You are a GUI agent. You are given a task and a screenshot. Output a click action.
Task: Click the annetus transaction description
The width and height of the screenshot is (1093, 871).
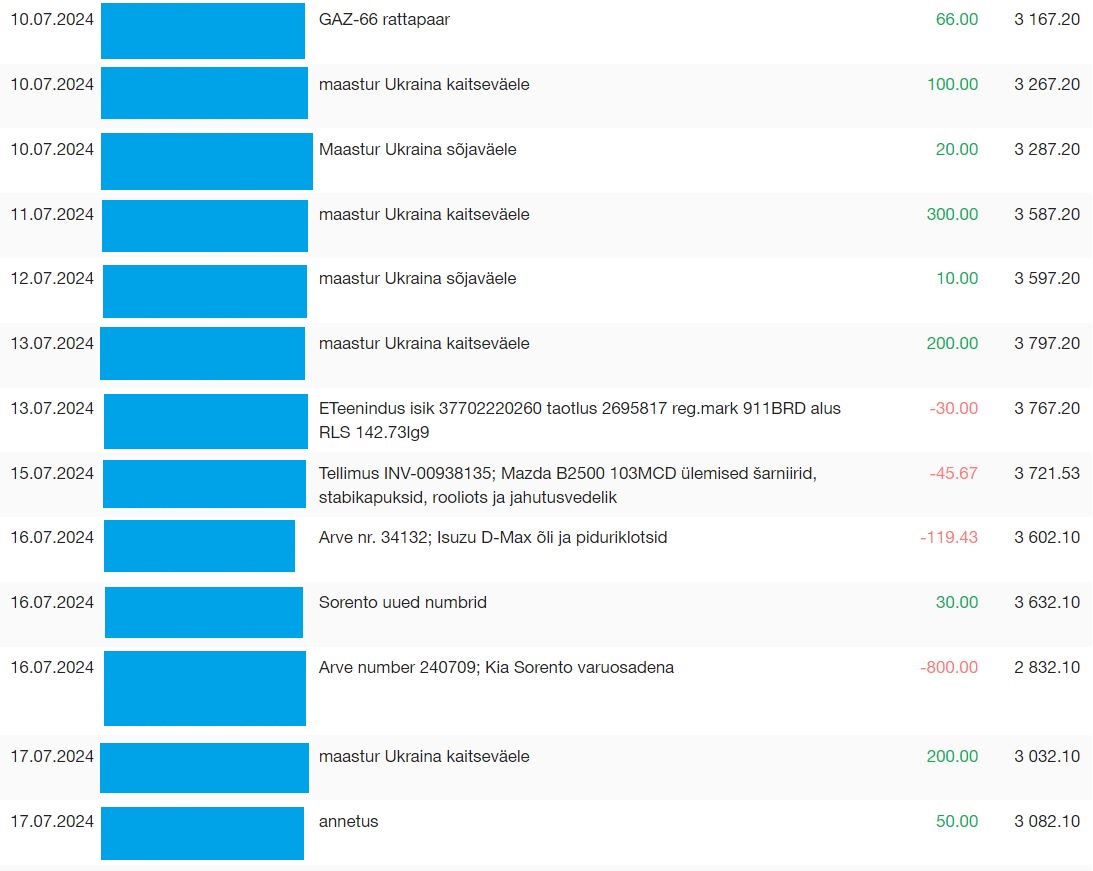point(348,822)
